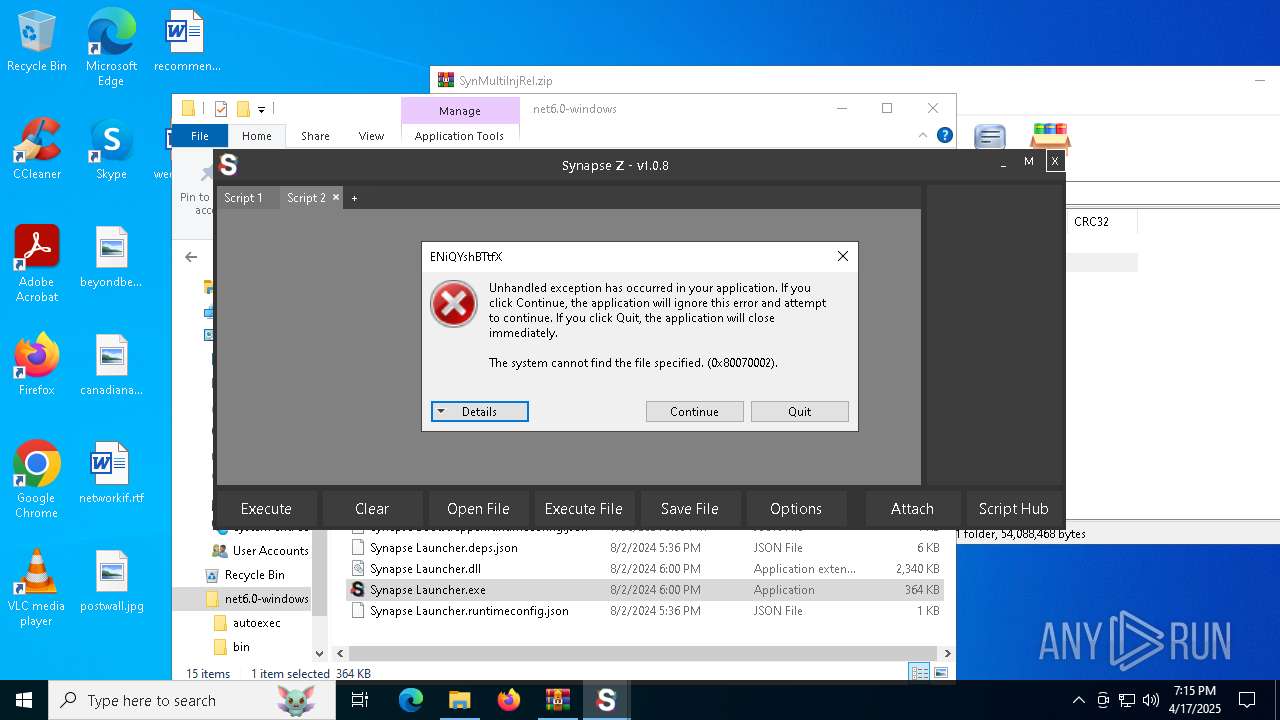Click the taskbar search box
1280x720 pixels.
191,700
